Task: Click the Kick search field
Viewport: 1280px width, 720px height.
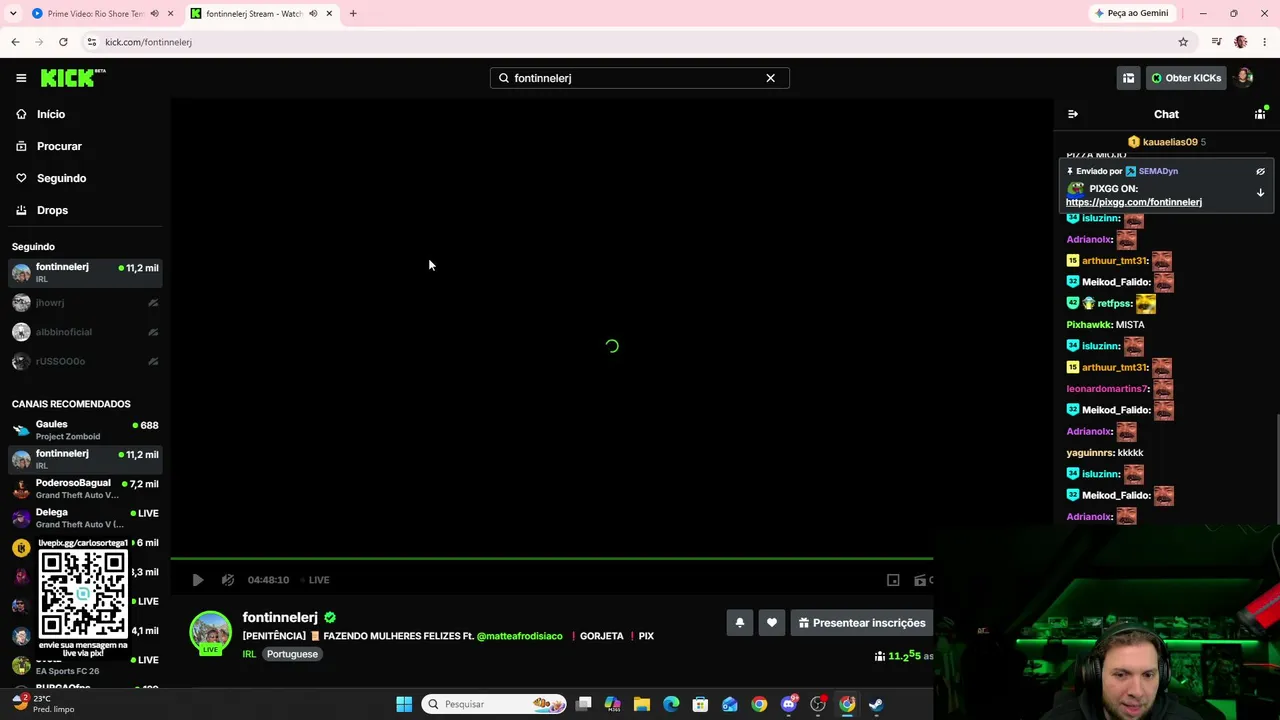Action: coord(639,78)
